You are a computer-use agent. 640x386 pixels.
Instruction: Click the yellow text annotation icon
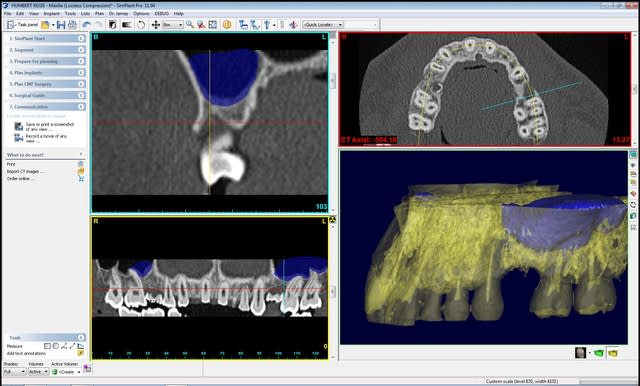[80, 353]
